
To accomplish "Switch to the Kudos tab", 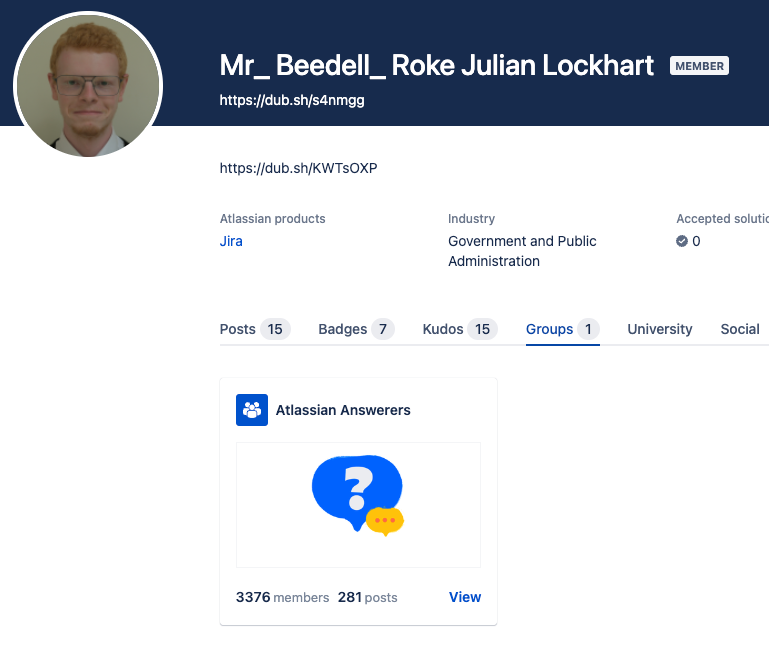I will tap(460, 329).
